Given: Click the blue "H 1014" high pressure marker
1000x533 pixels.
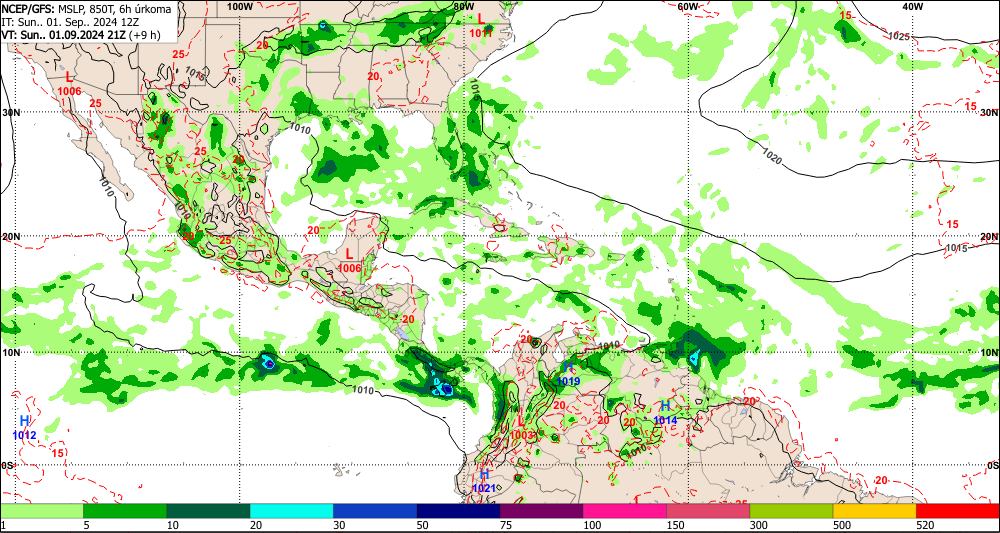Looking at the screenshot, I should pyautogui.click(x=665, y=413).
